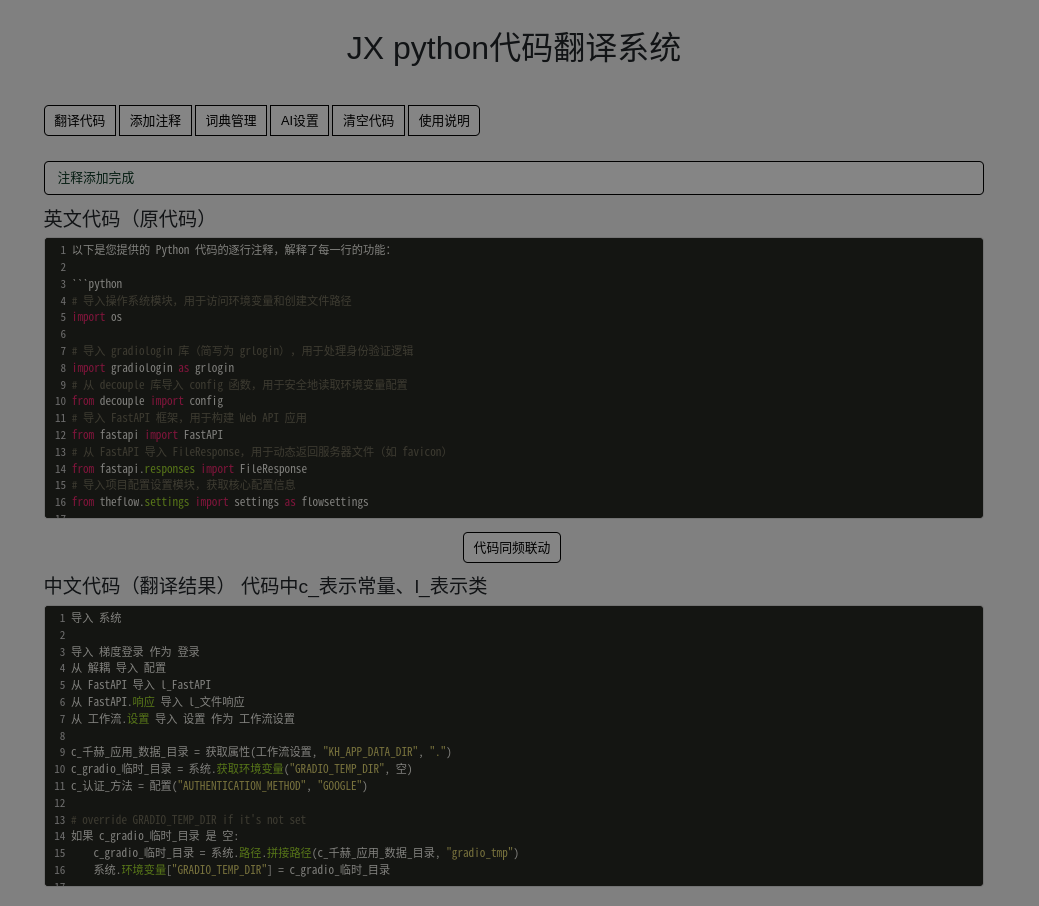Open the AI设置 settings
Image resolution: width=1039 pixels, height=906 pixels.
click(x=299, y=121)
